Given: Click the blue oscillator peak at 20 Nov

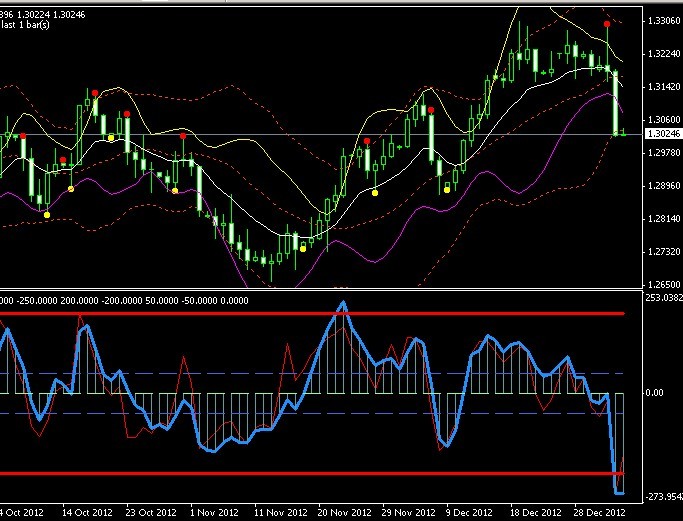Looking at the screenshot, I should 343,303.
